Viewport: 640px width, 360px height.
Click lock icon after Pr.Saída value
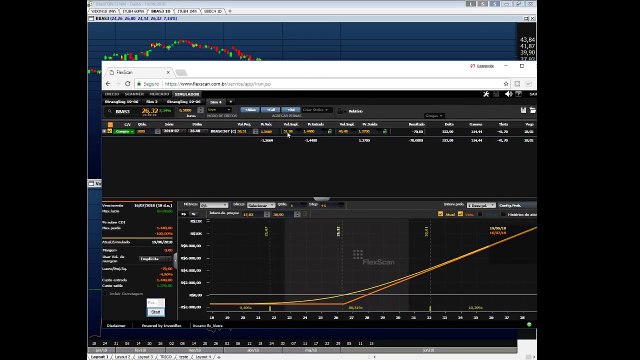[384, 131]
